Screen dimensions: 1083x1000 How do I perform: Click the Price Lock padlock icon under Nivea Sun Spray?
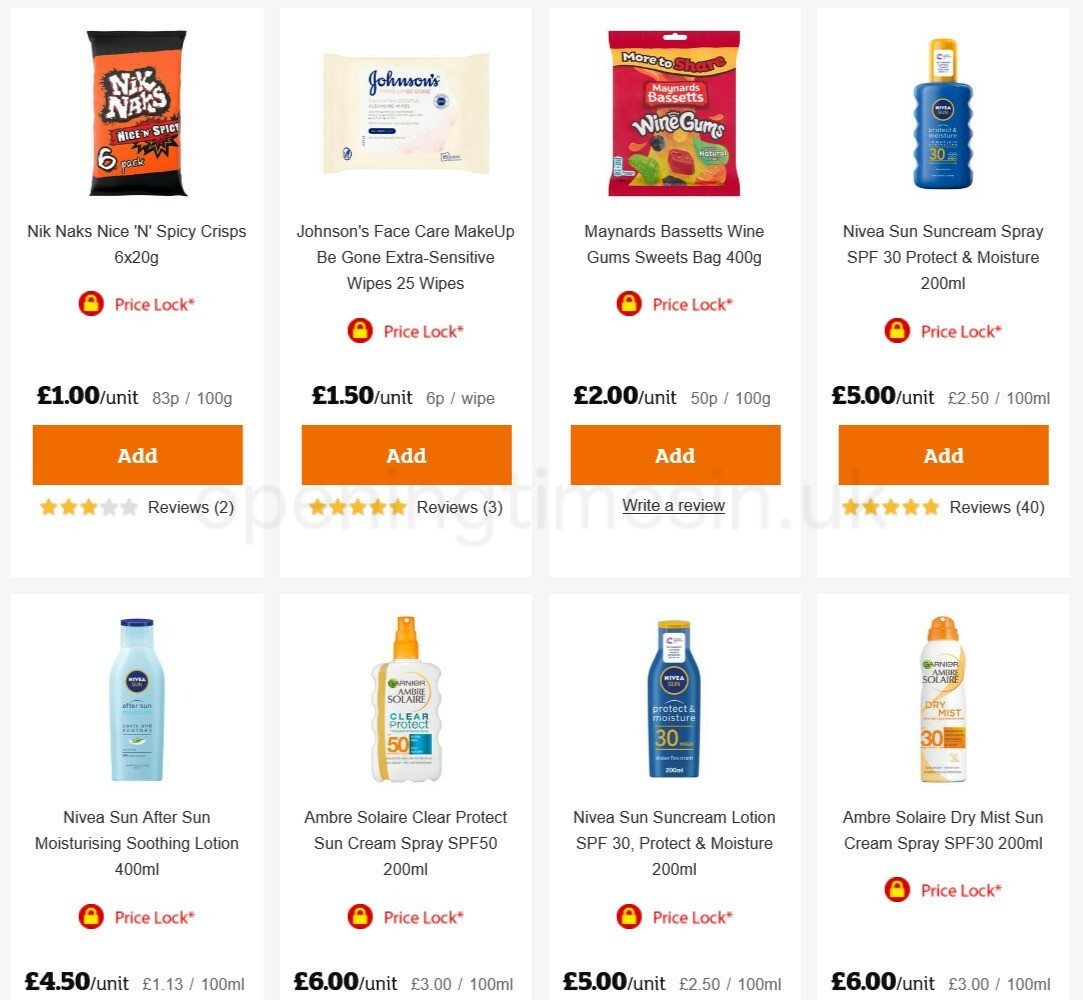point(897,331)
